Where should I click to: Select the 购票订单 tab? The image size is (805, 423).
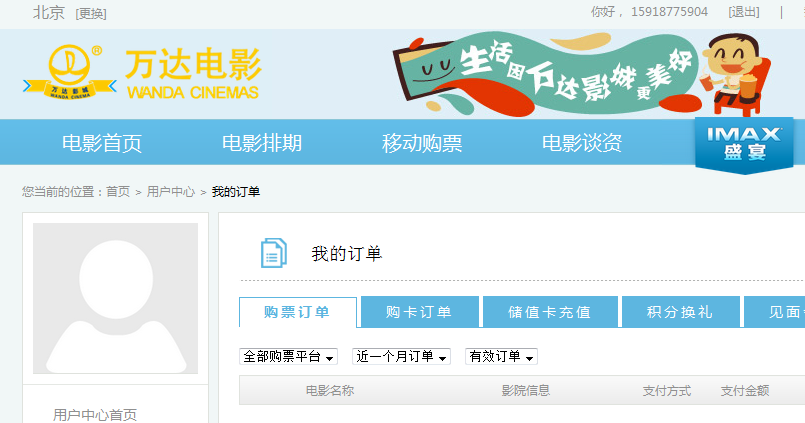(x=298, y=312)
